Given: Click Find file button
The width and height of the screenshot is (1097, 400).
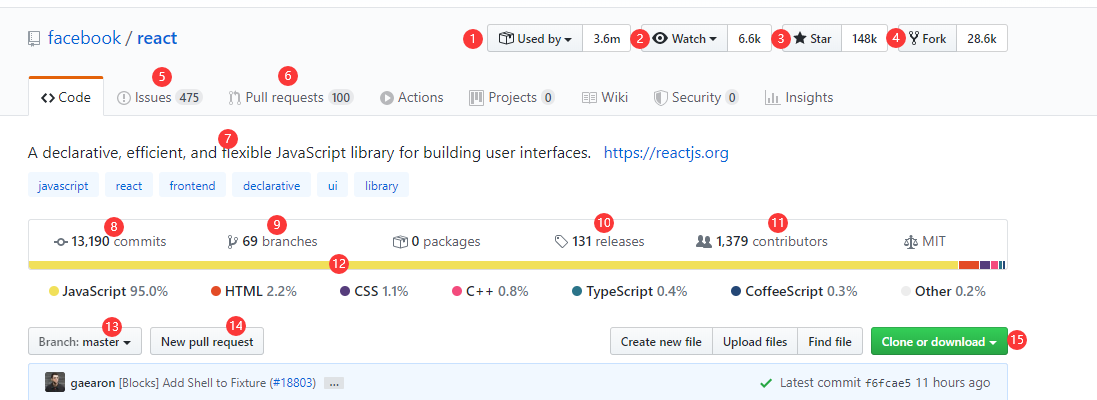Looking at the screenshot, I should [x=830, y=342].
